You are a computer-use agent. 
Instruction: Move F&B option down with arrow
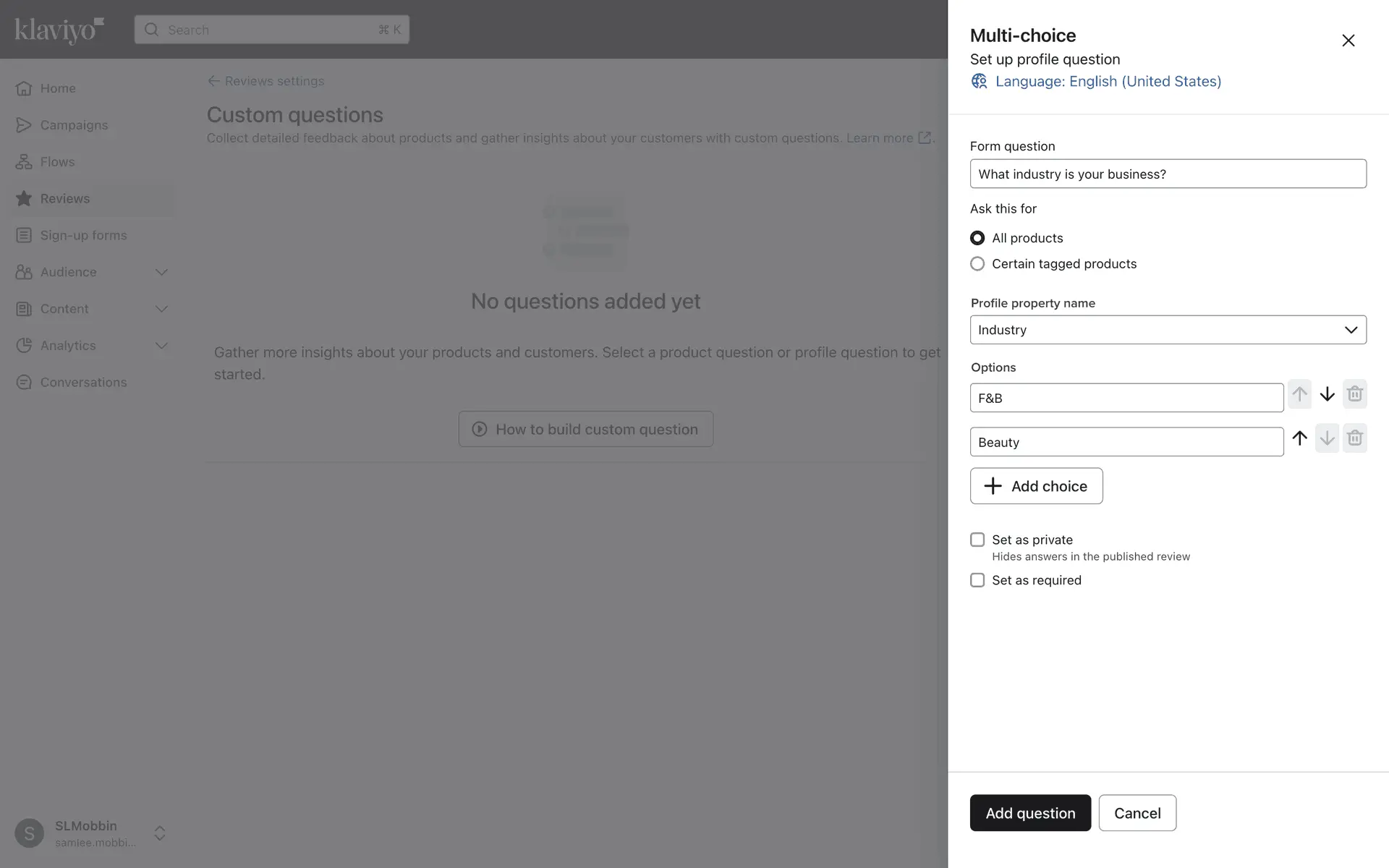[x=1327, y=394]
